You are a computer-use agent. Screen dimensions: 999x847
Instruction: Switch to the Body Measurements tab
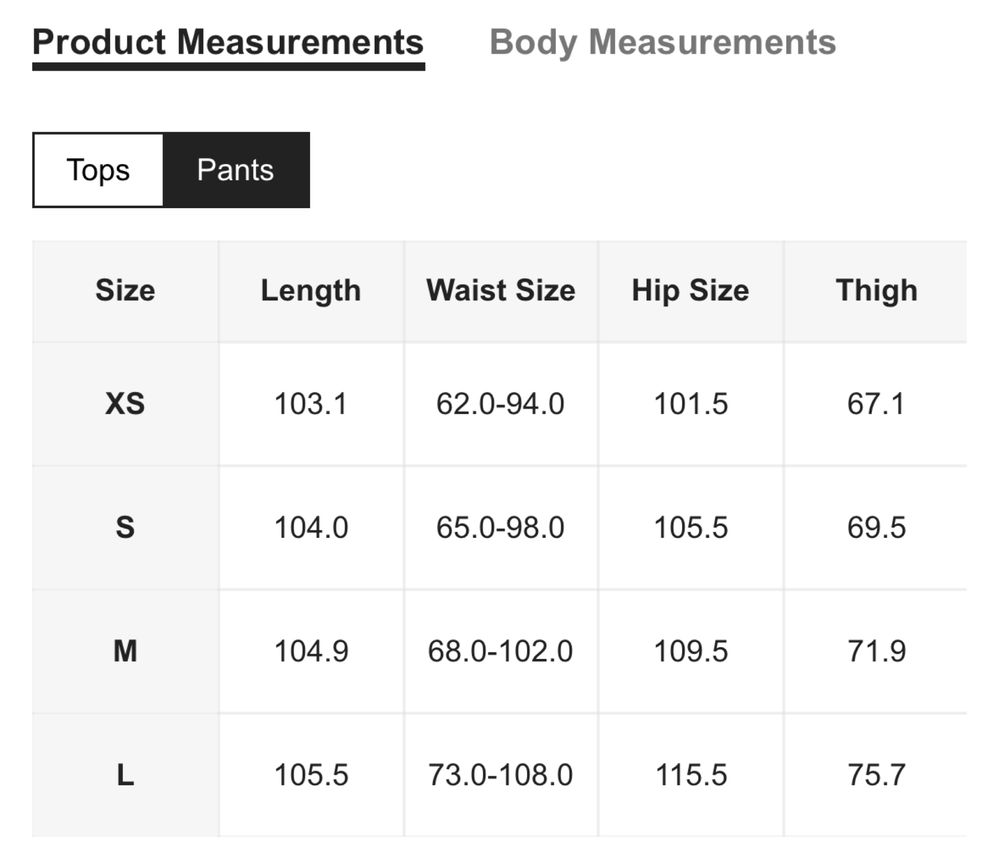point(663,43)
